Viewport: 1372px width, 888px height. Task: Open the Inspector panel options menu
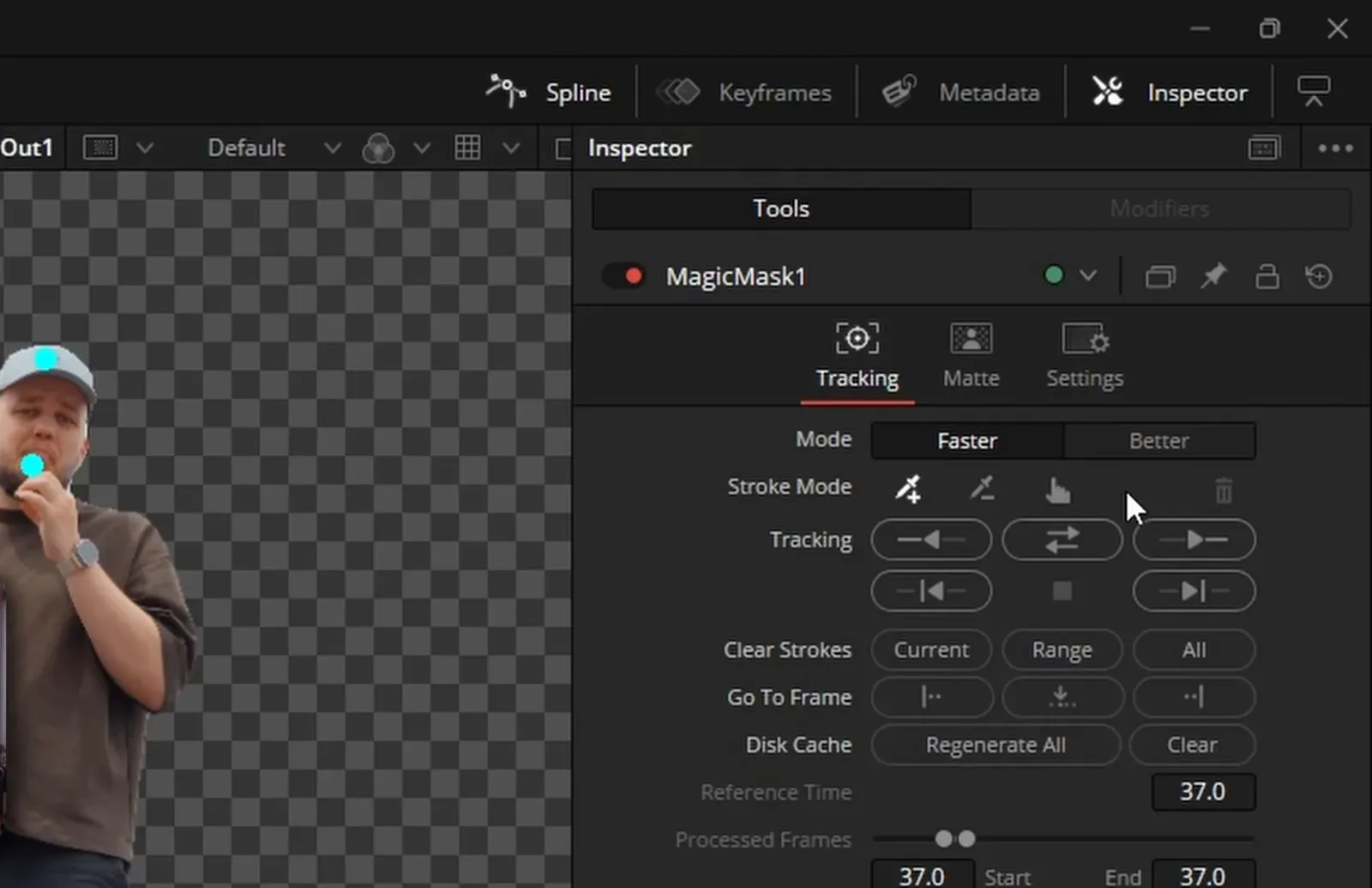[x=1335, y=148]
